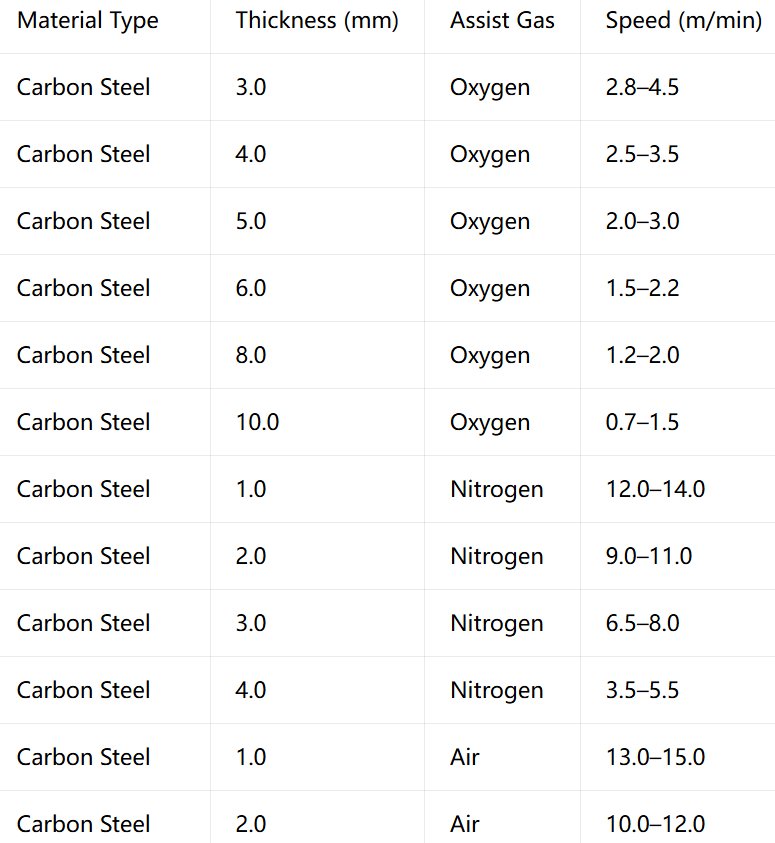This screenshot has width=775, height=843.
Task: Select Nitrogen in the 12.0–14.0 speed row
Action: pos(497,490)
